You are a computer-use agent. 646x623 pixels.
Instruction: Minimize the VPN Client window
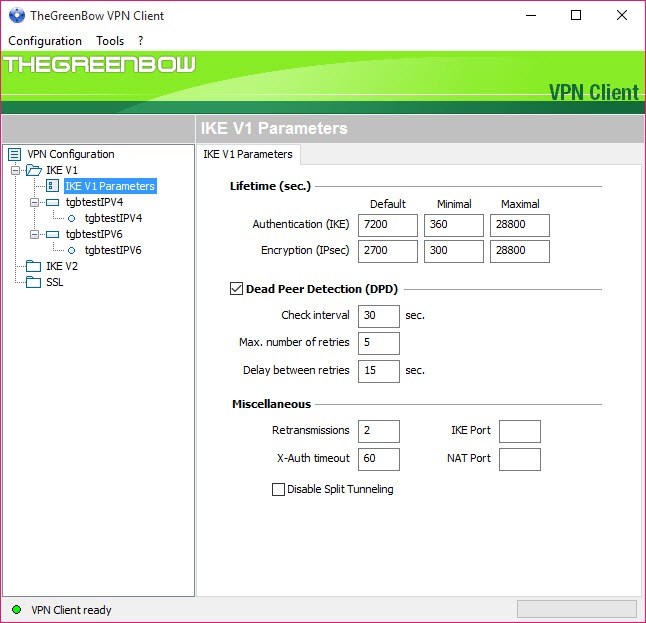531,16
